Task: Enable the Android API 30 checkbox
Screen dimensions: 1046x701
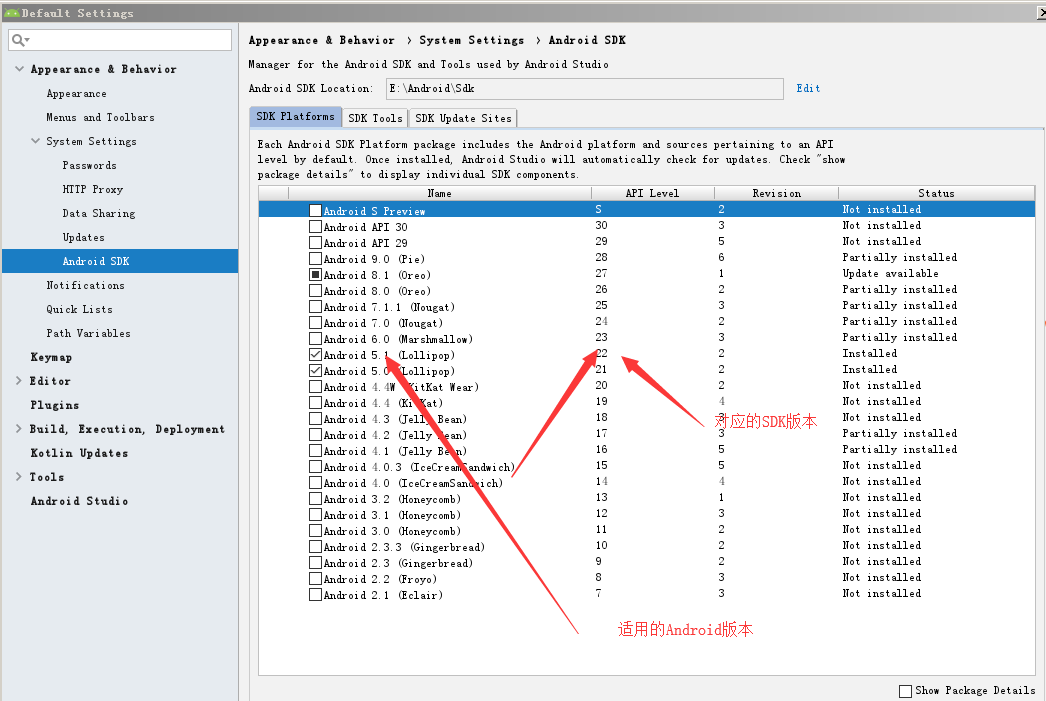Action: coord(316,226)
